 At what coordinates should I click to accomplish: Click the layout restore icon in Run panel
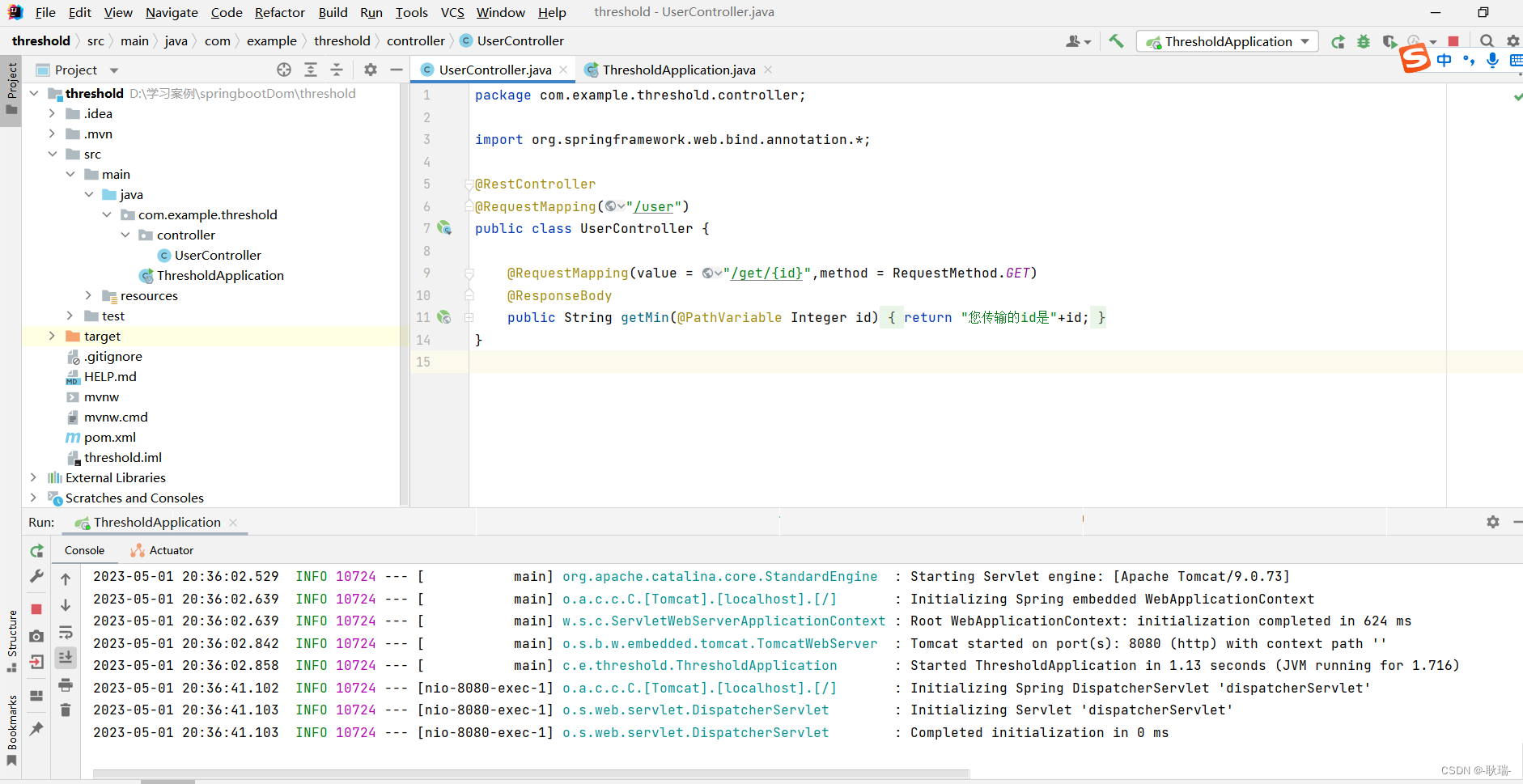[x=36, y=696]
